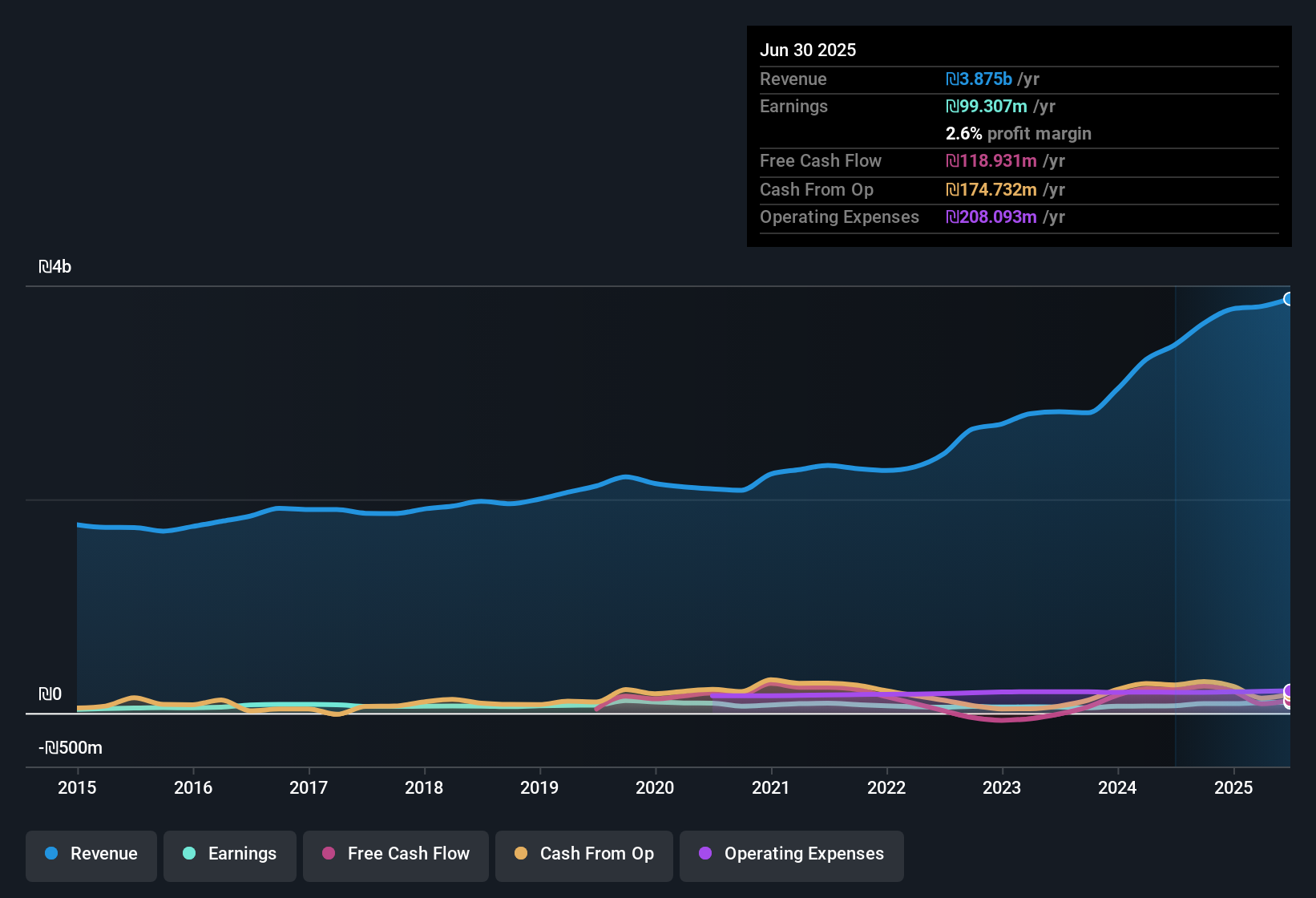The height and width of the screenshot is (898, 1316).
Task: Disable the Operating Expenses series
Action: (791, 854)
